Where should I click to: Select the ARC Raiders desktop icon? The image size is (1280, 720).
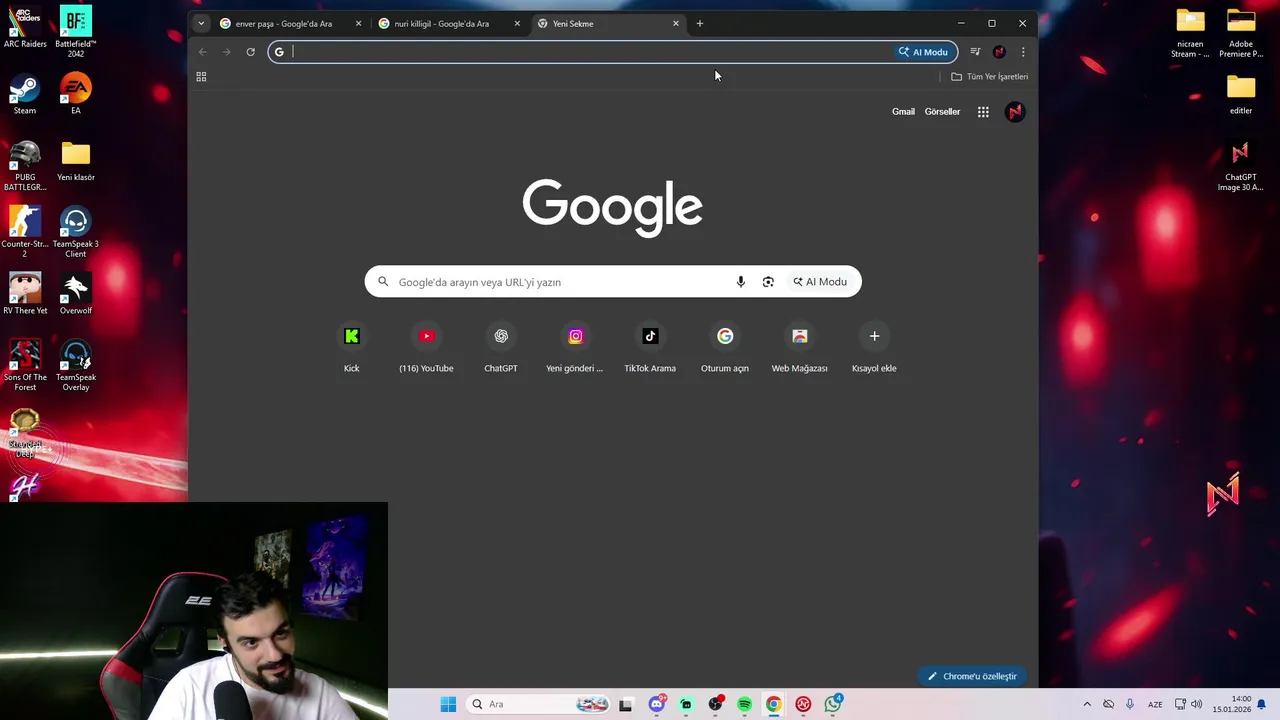25,27
